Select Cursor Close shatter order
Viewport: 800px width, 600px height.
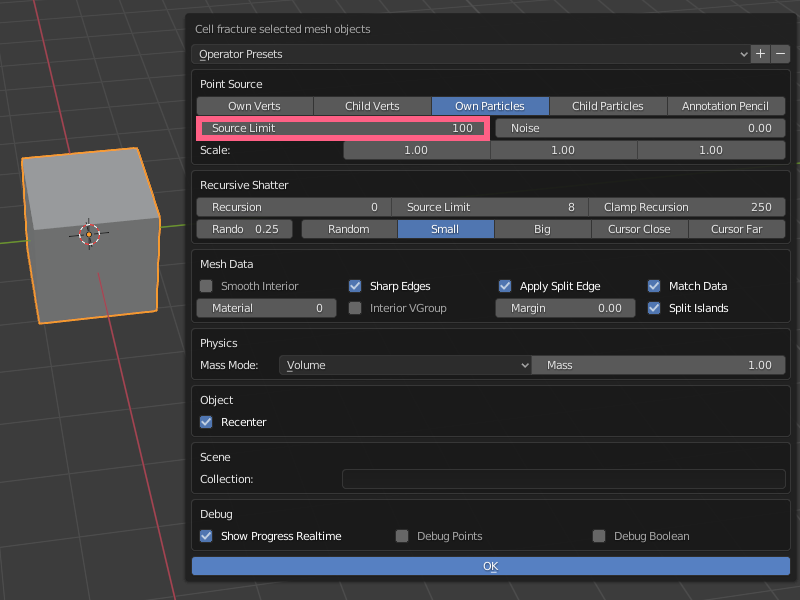(639, 229)
